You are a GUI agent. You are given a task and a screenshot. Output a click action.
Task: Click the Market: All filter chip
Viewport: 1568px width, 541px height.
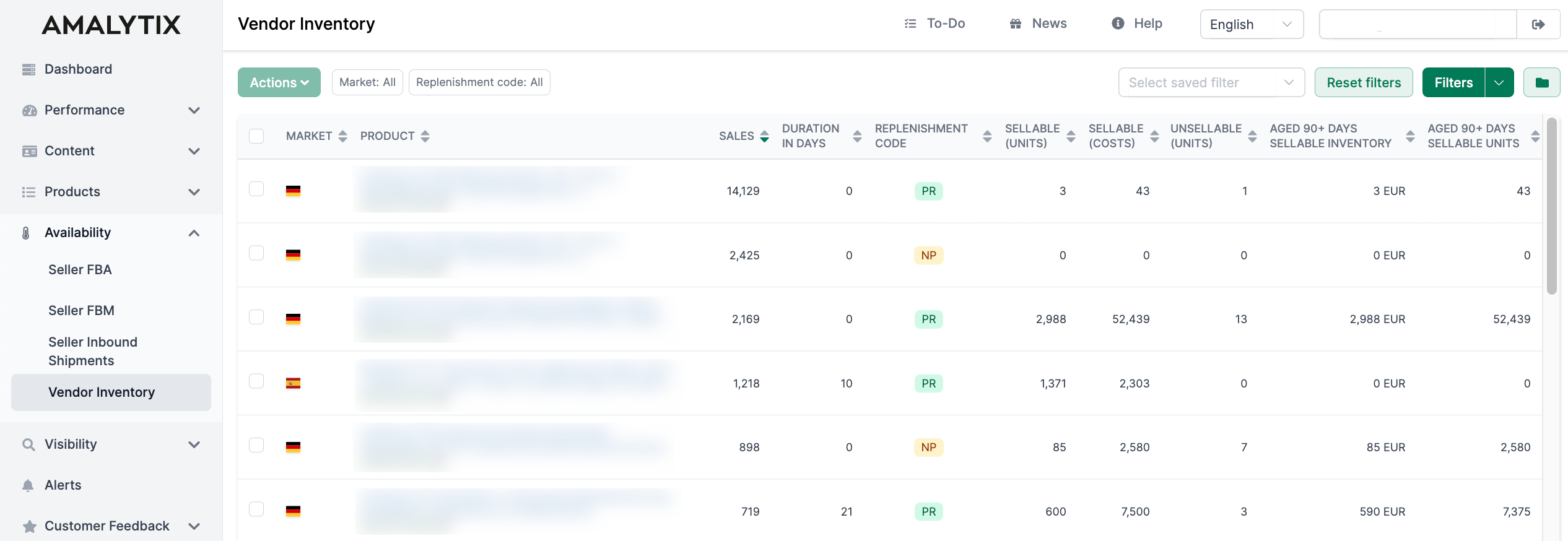[x=367, y=82]
